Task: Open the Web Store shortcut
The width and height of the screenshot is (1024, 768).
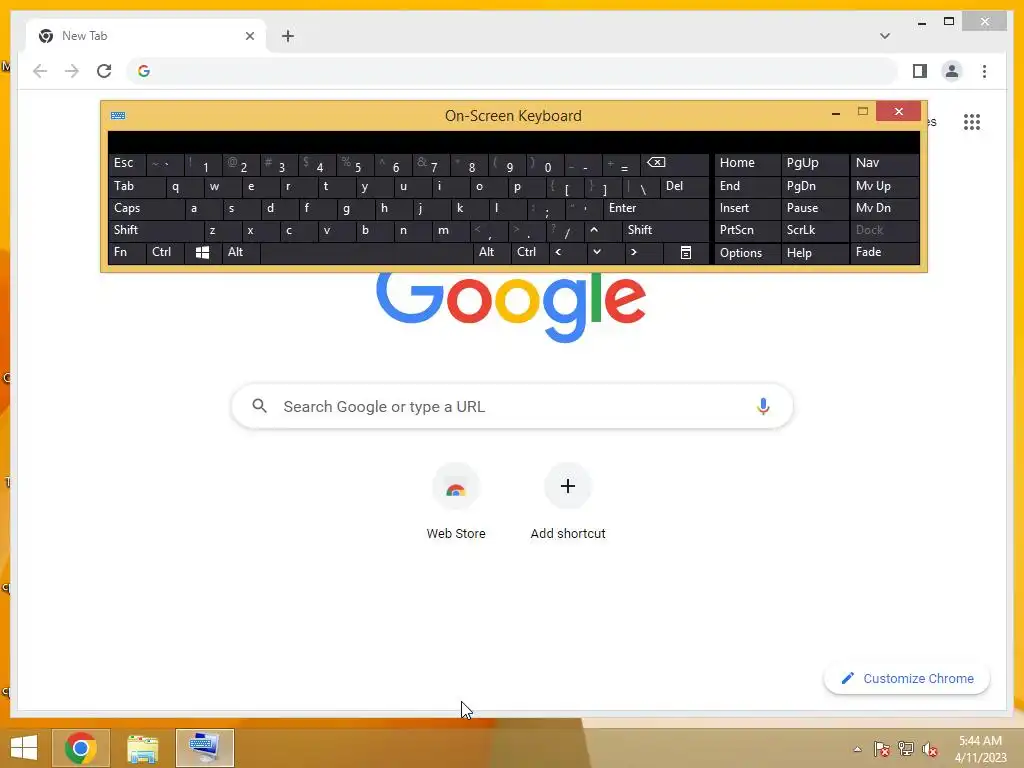Action: (x=456, y=502)
